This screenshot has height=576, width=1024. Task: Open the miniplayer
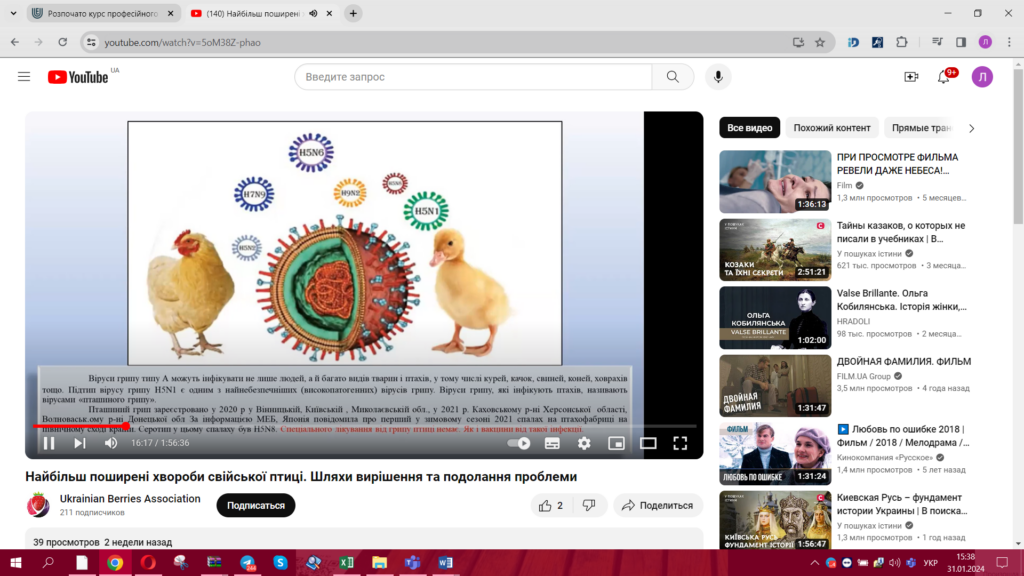click(616, 443)
